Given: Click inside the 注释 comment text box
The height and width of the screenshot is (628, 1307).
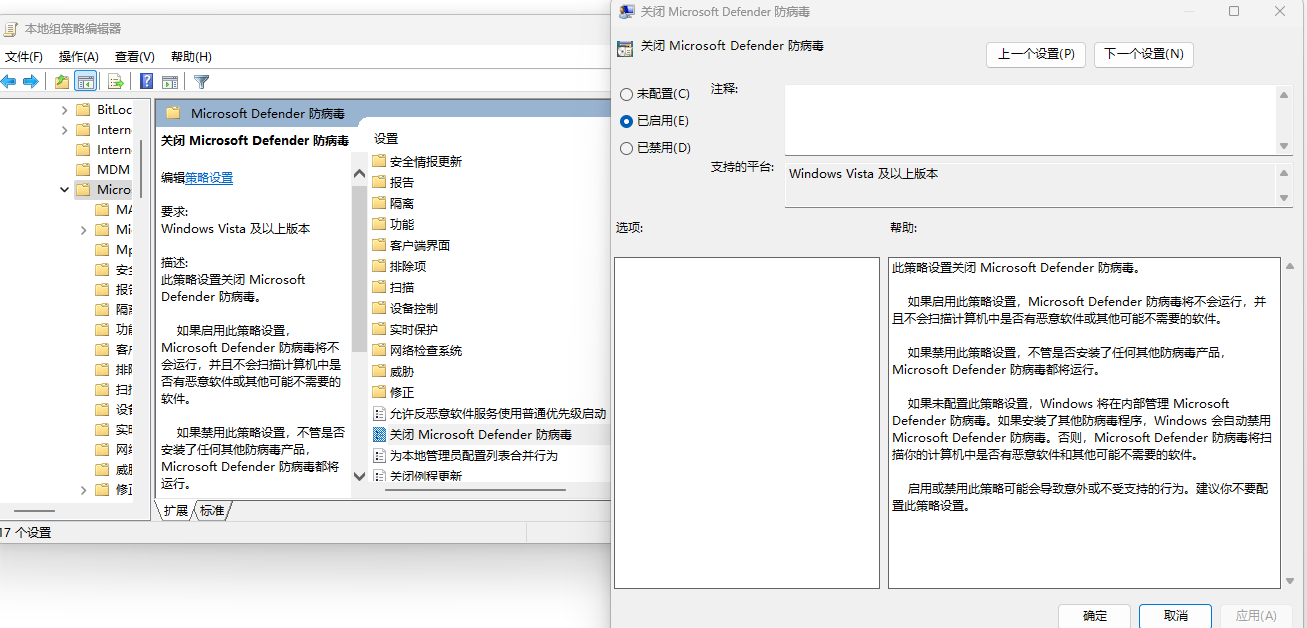Looking at the screenshot, I should pos(1030,120).
